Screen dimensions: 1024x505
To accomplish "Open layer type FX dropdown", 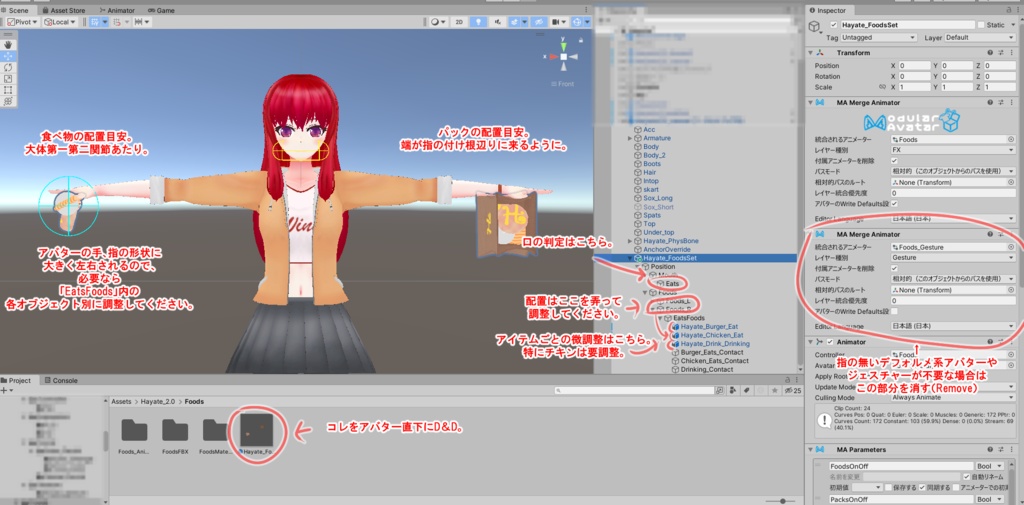I will pos(953,150).
